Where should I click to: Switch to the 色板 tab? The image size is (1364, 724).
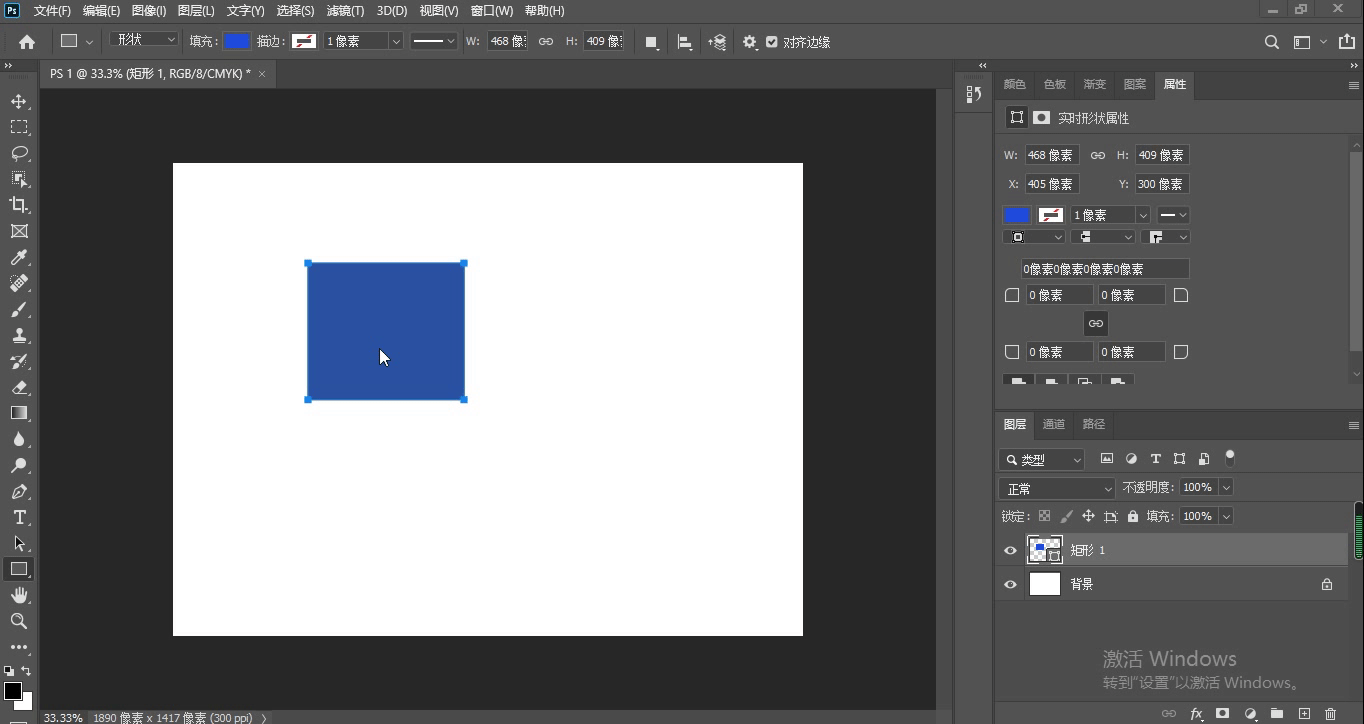point(1055,84)
